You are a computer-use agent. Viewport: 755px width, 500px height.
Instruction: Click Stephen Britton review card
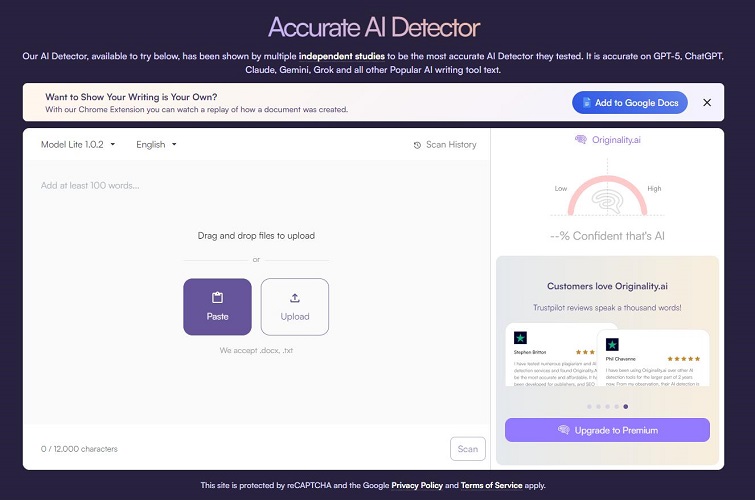(551, 355)
